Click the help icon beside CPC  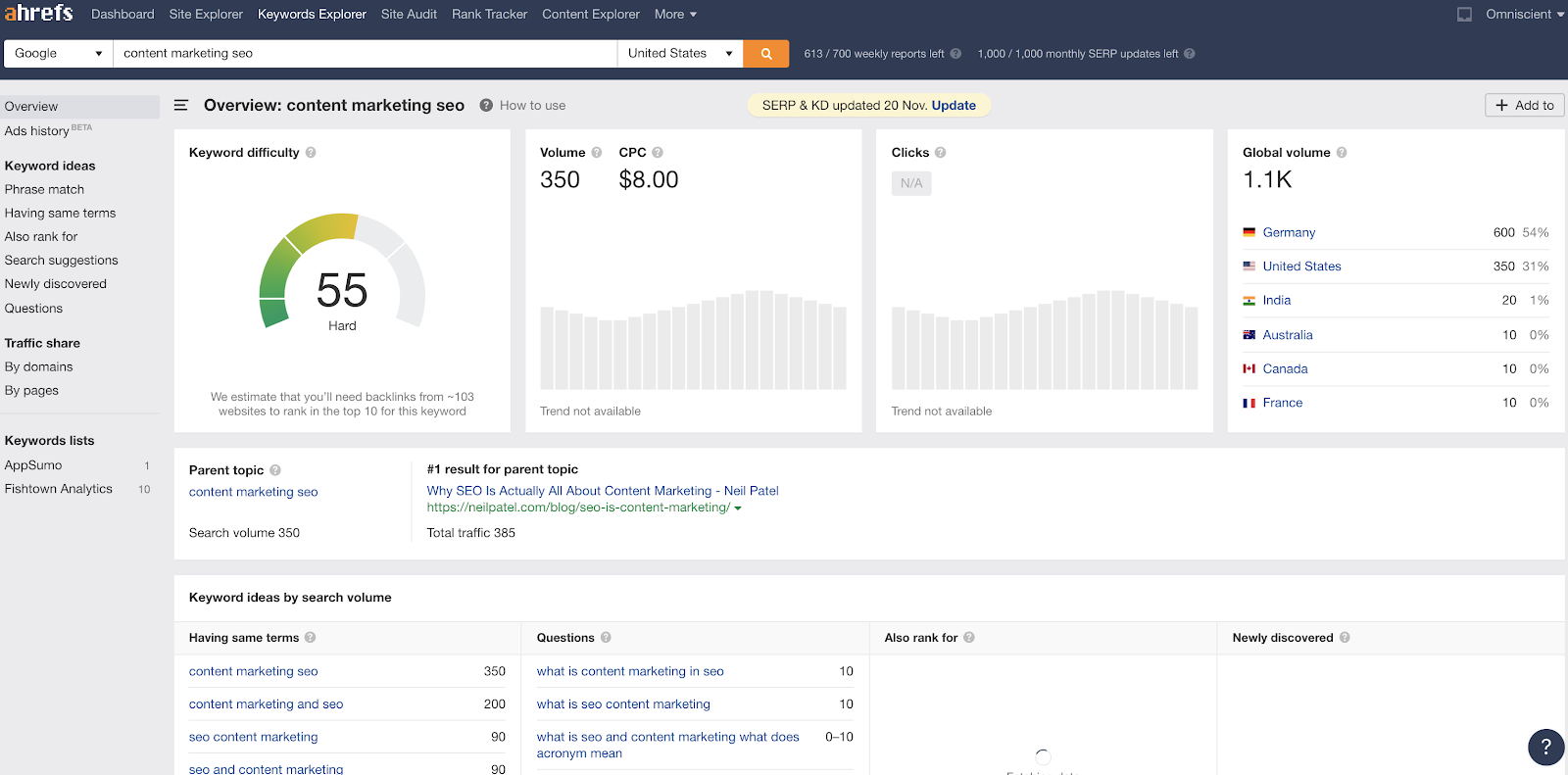658,153
